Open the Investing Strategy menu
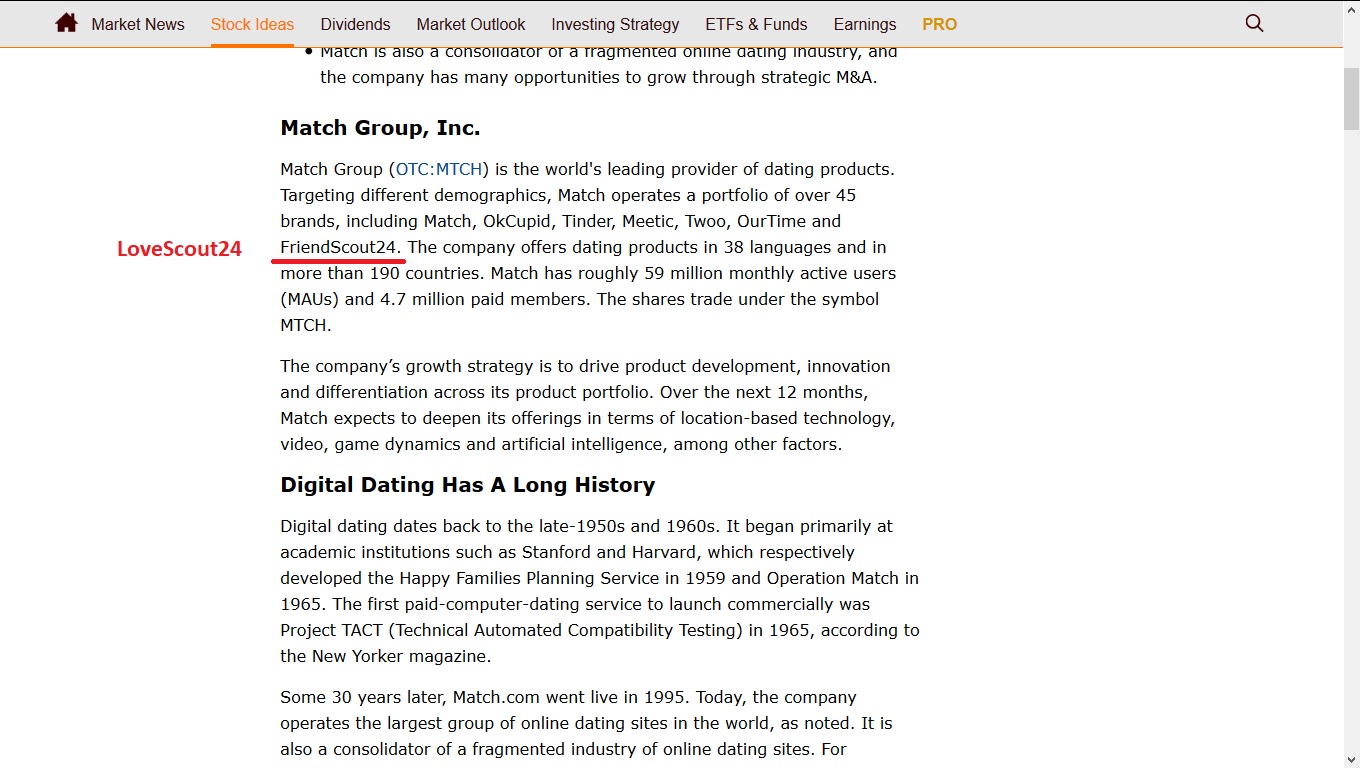This screenshot has height=768, width=1360. (x=615, y=24)
